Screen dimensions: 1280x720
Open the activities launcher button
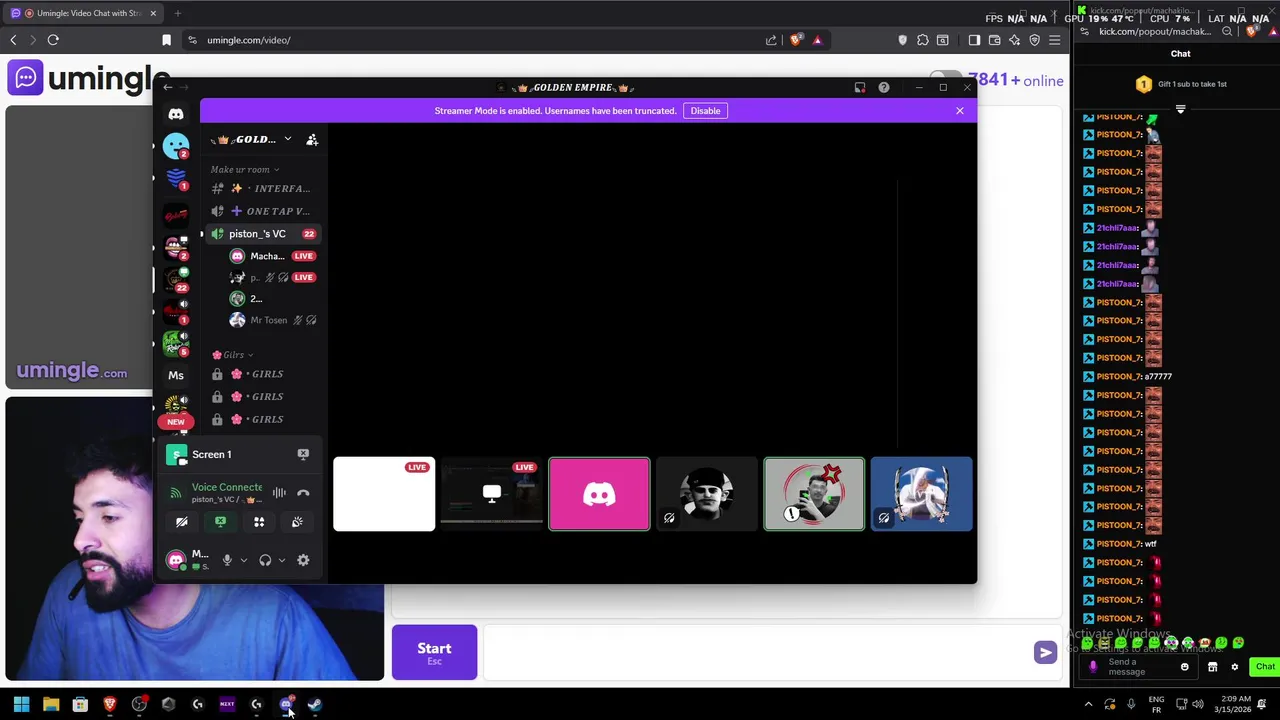259,522
